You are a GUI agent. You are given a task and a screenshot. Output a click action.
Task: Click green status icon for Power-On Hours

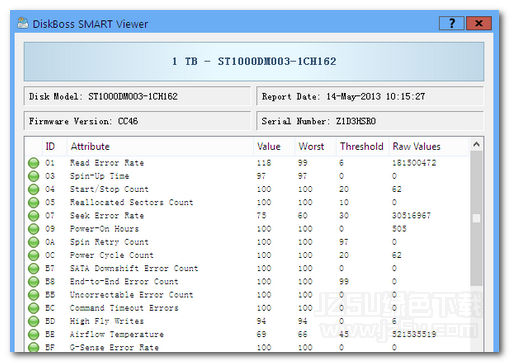(x=33, y=229)
